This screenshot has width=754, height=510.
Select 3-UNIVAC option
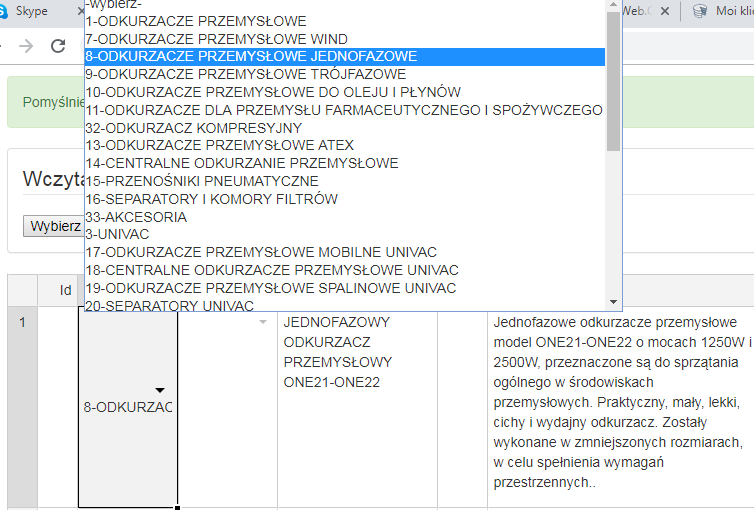pyautogui.click(x=345, y=235)
